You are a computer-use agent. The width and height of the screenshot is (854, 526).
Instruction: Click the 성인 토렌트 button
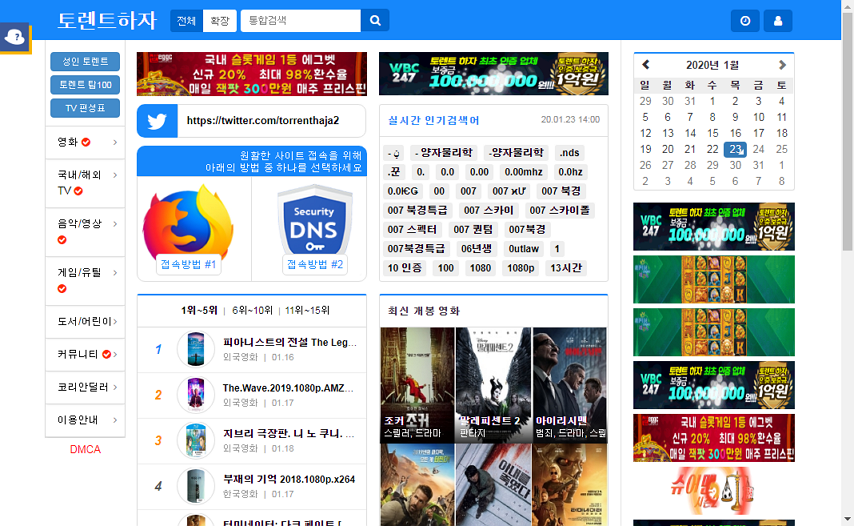click(x=85, y=62)
